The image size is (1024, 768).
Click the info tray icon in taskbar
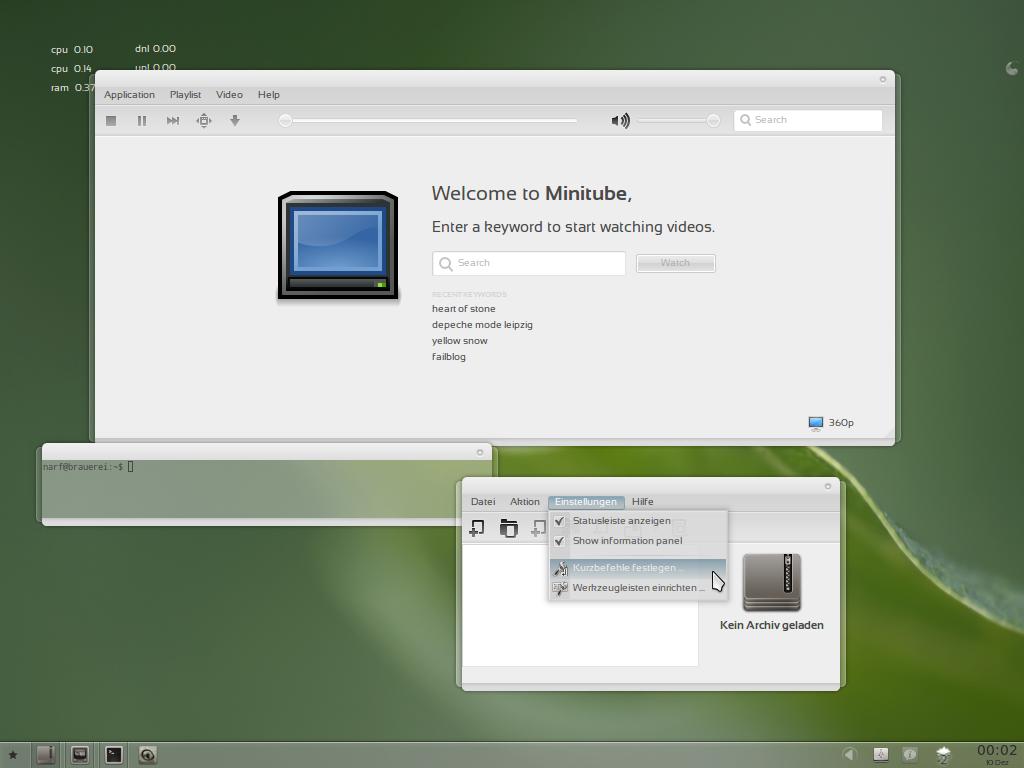click(910, 754)
